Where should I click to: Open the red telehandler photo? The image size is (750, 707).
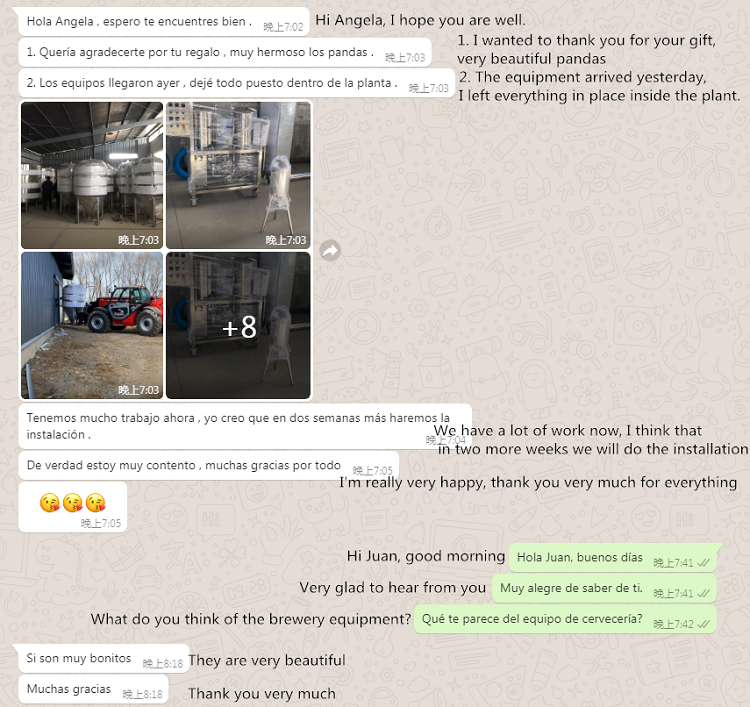pos(92,325)
